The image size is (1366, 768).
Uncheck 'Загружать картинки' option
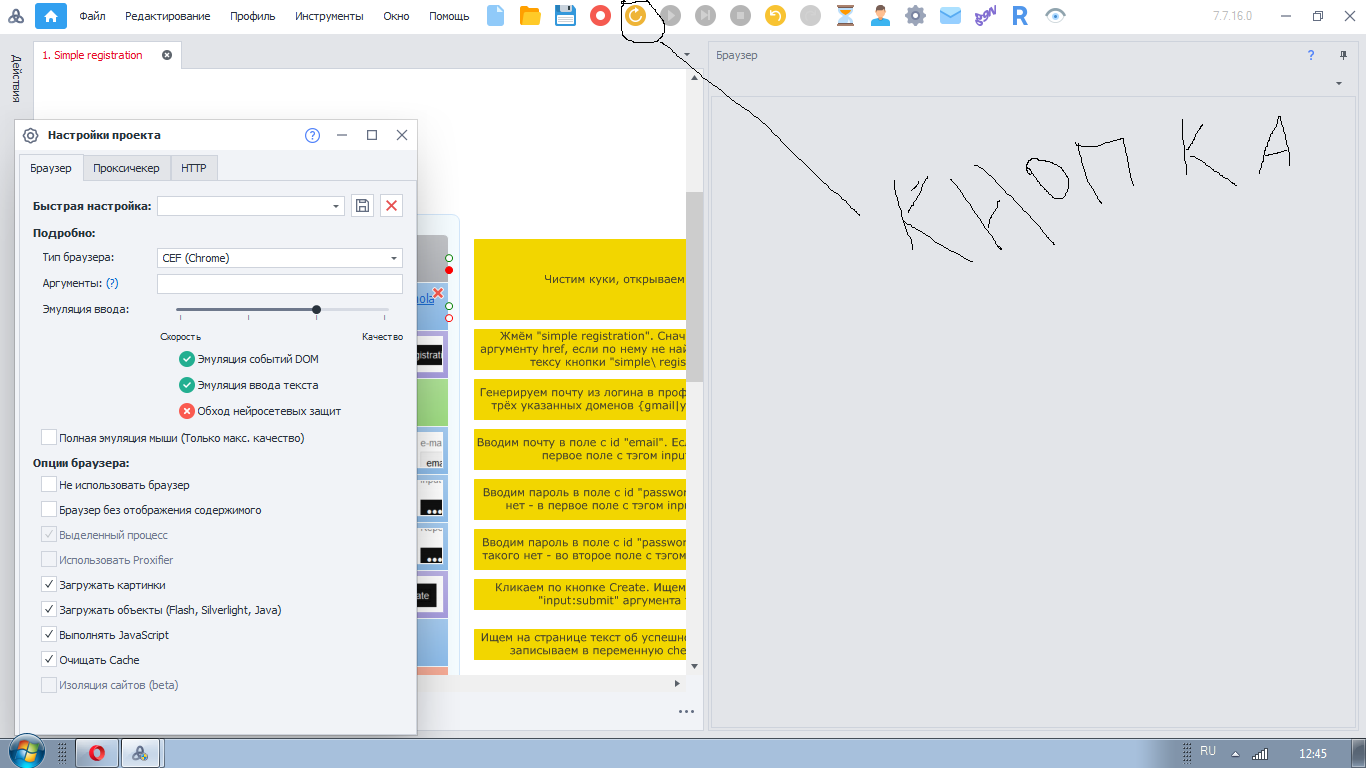pyautogui.click(x=49, y=584)
